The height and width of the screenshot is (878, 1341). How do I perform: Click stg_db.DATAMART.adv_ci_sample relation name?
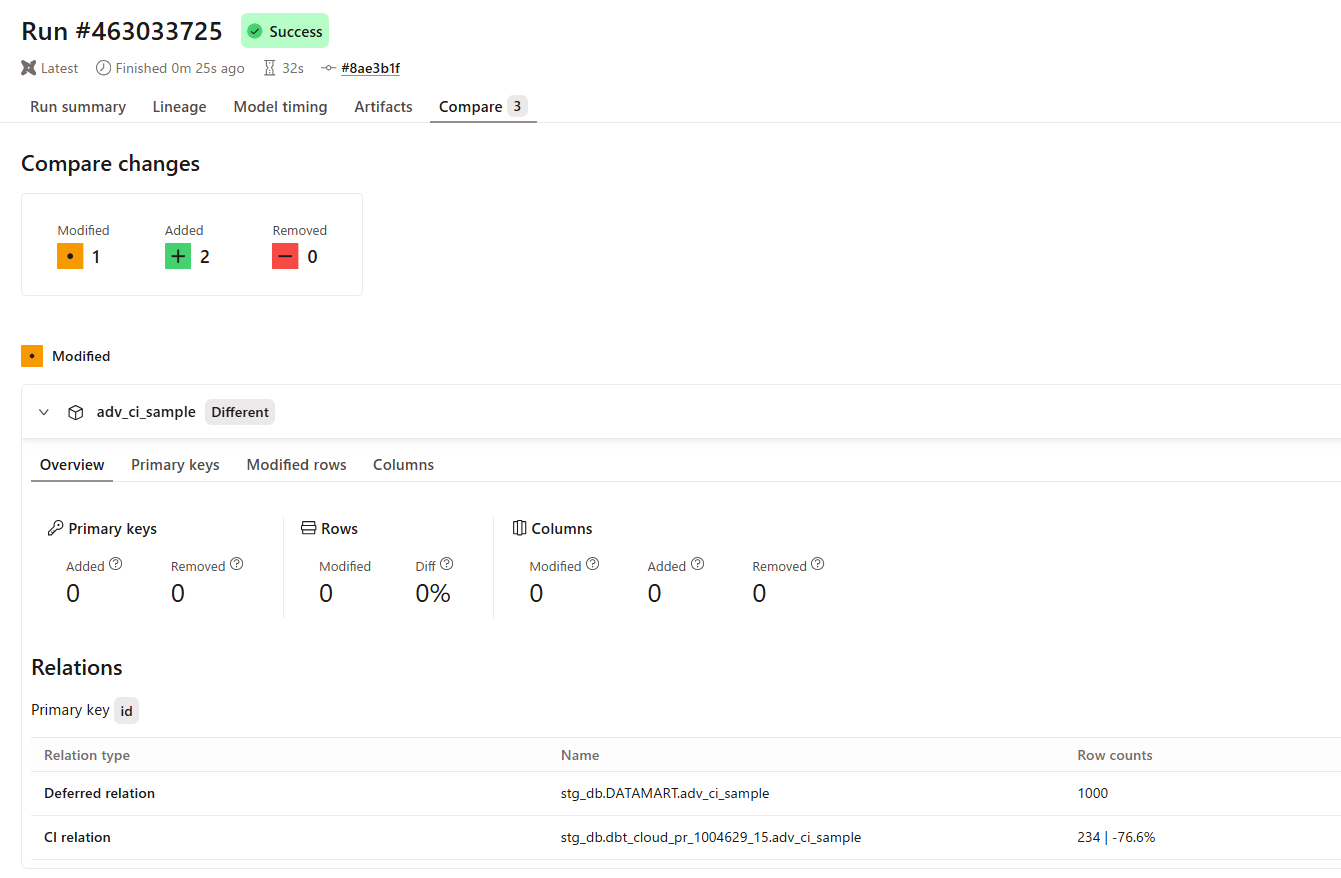(x=665, y=793)
